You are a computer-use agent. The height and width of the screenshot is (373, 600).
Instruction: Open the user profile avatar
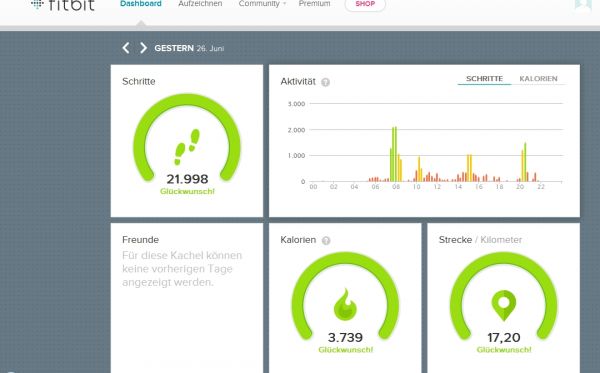click(x=582, y=5)
